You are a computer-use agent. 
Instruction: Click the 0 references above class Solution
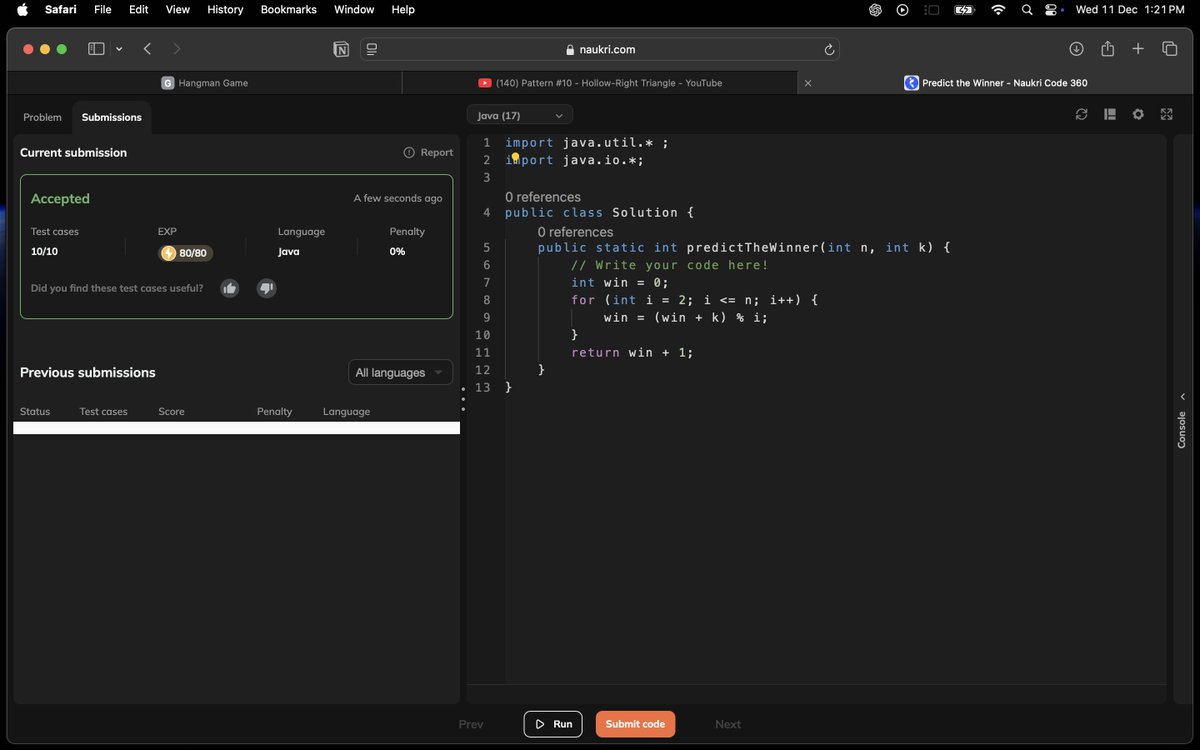click(x=543, y=197)
